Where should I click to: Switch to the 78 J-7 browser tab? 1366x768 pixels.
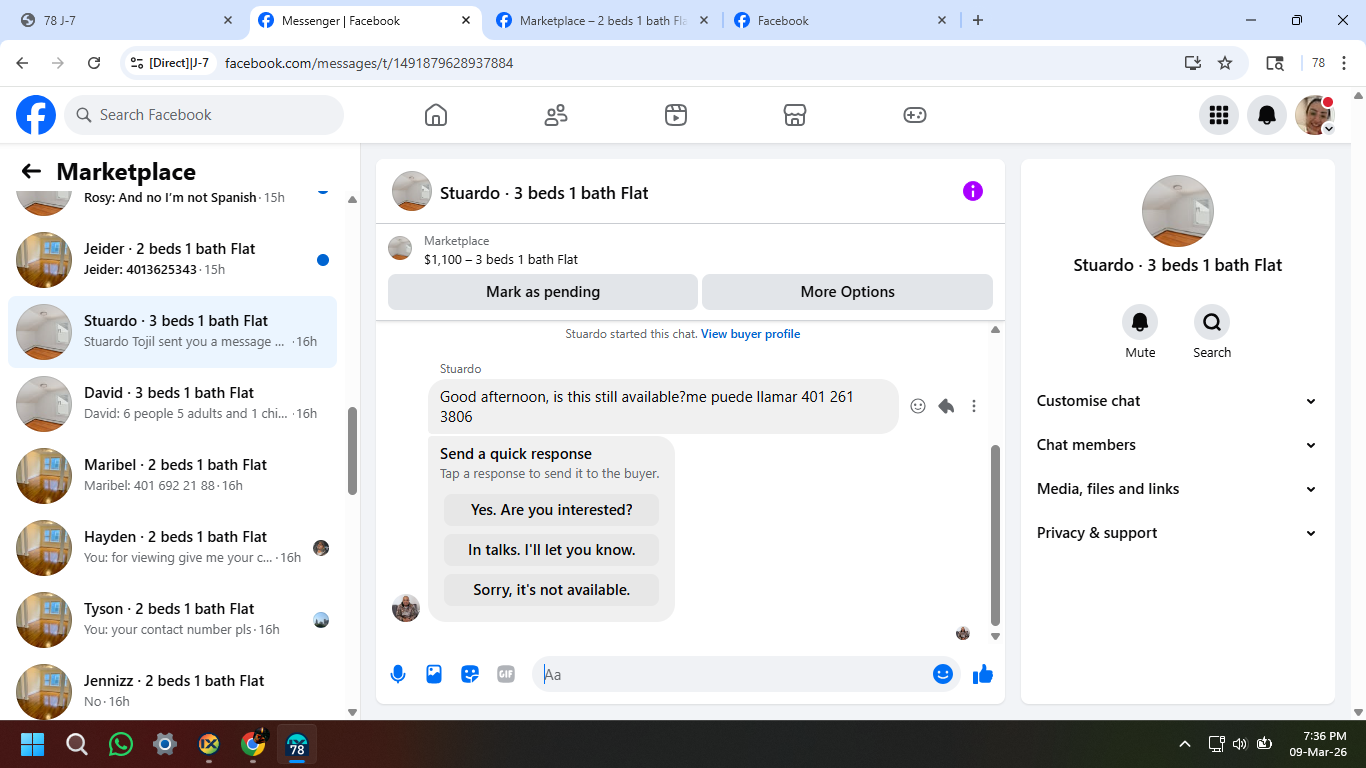click(x=125, y=20)
